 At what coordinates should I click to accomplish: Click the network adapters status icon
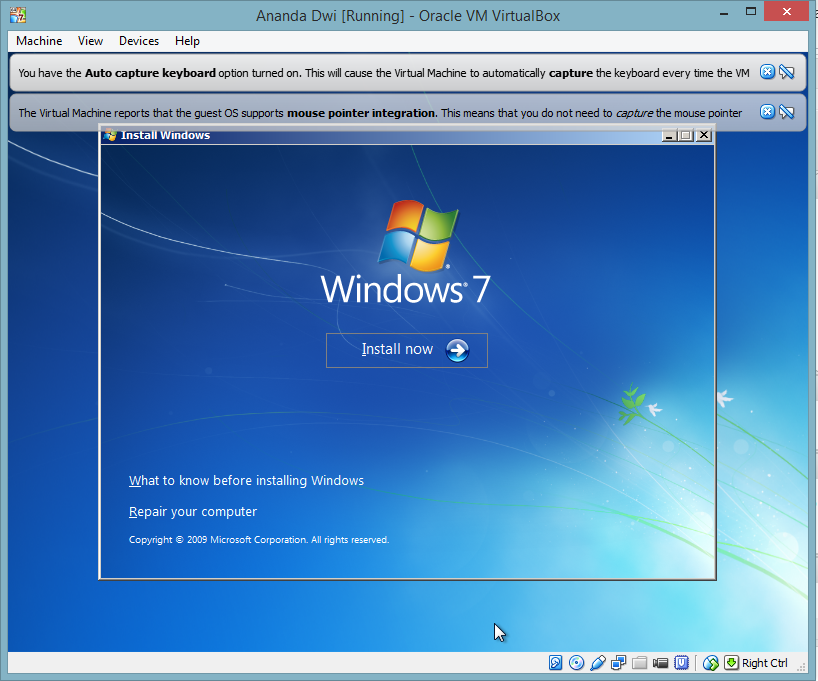click(x=619, y=663)
